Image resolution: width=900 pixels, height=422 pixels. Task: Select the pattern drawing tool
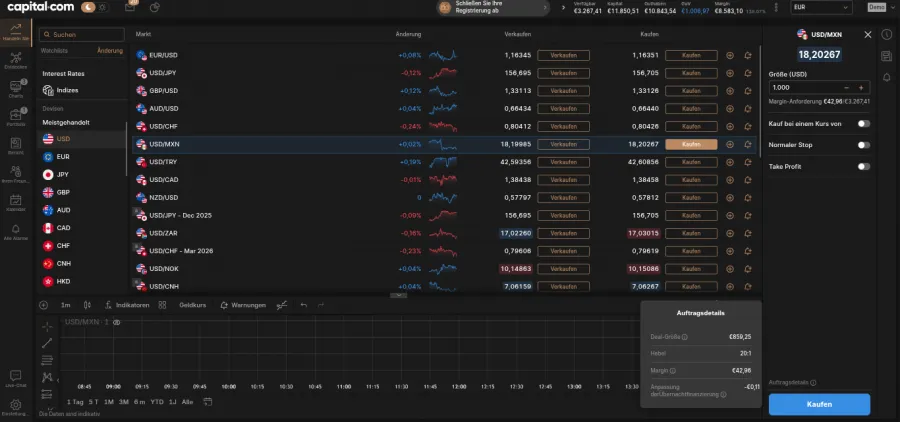[47, 377]
